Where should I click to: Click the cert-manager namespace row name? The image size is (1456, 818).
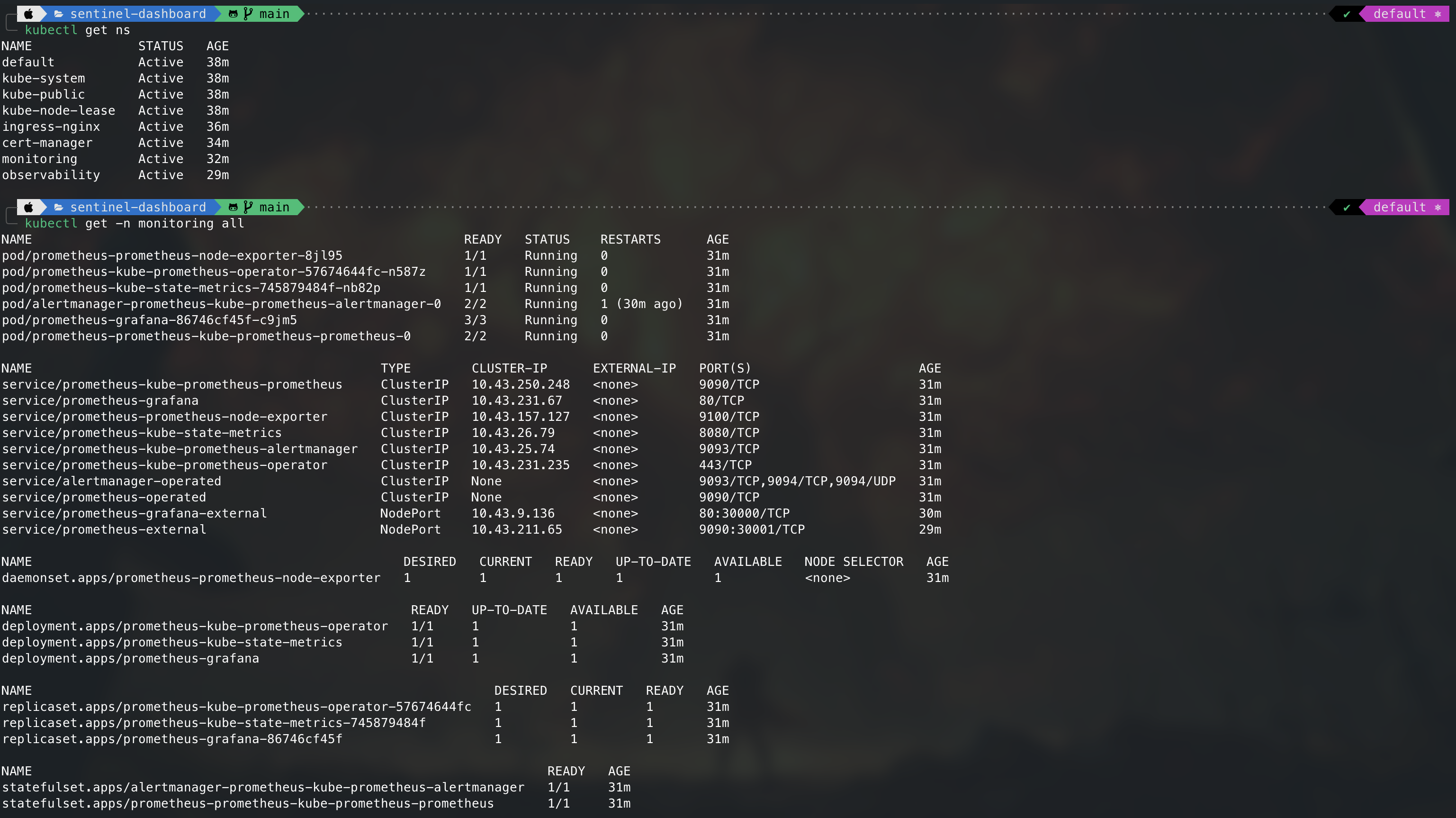point(47,143)
